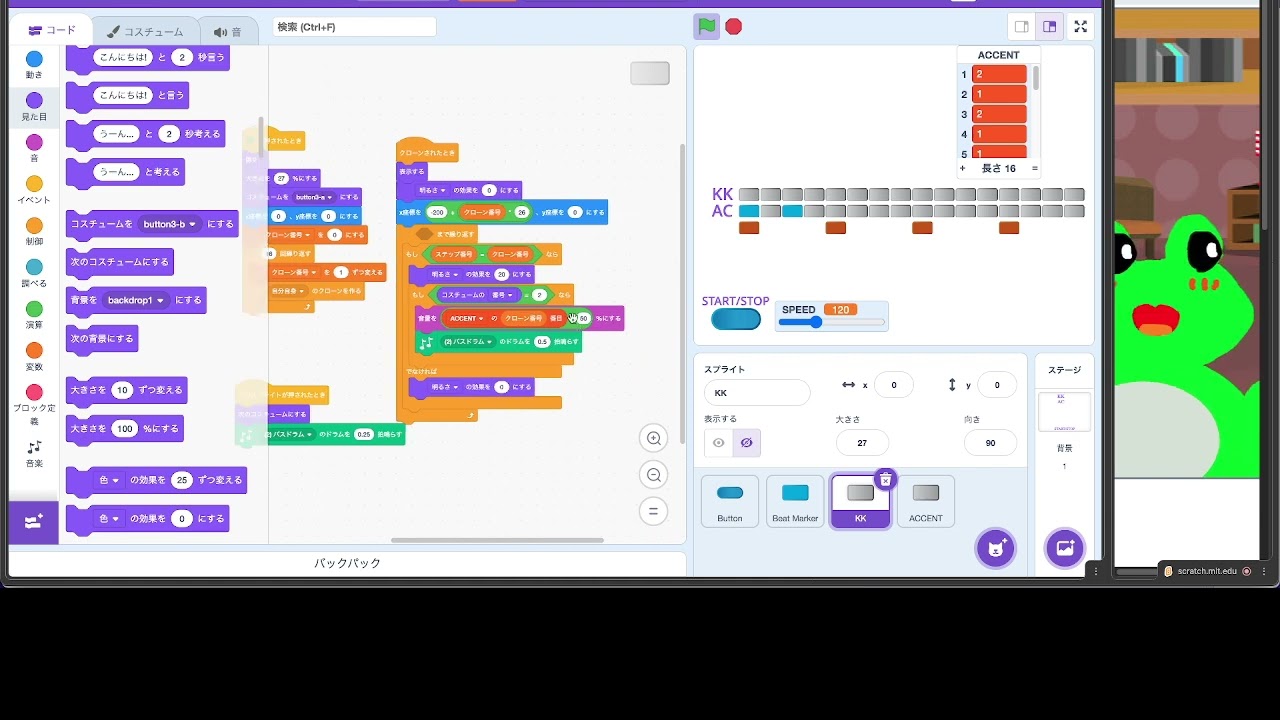Viewport: 1280px width, 720px height.
Task: Click the workspace horizontal scrollbar
Action: click(497, 540)
